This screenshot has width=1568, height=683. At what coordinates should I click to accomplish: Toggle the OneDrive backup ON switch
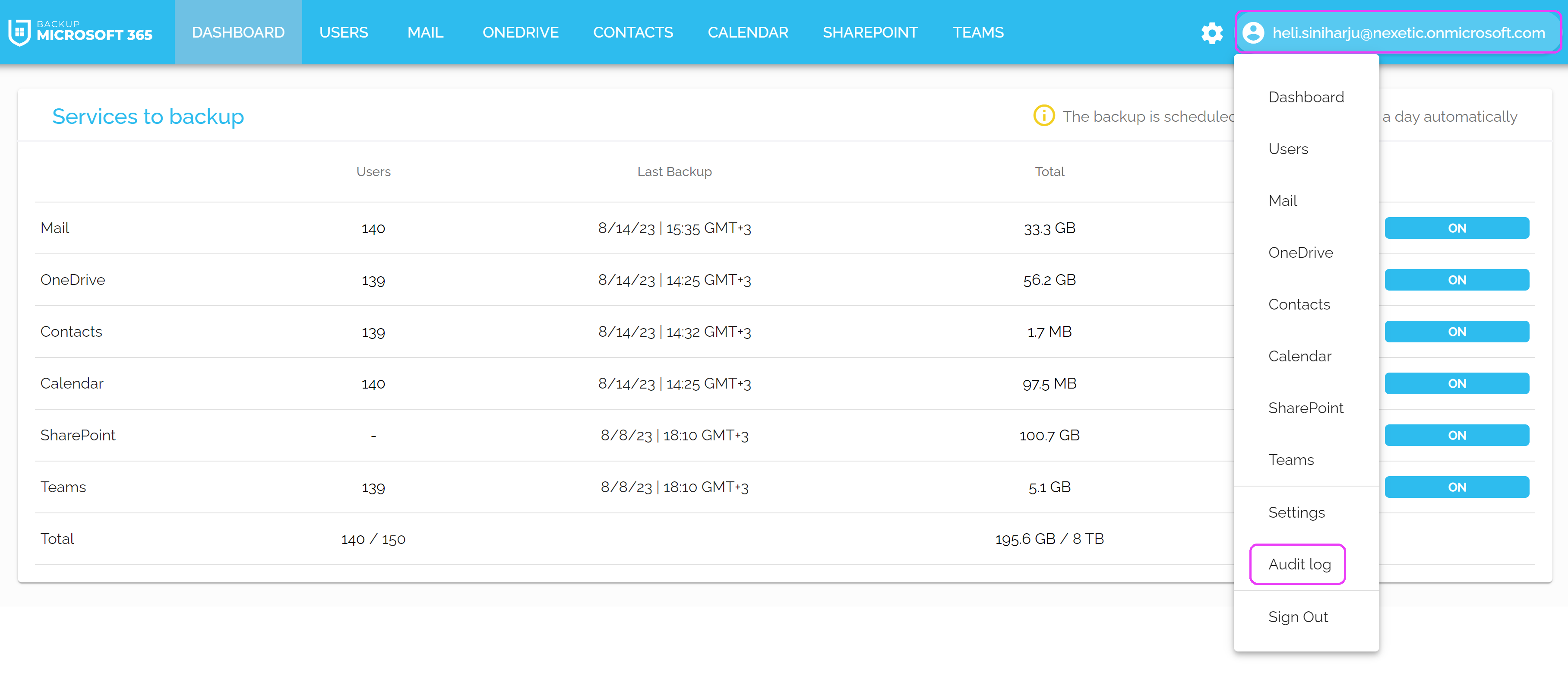click(x=1456, y=280)
